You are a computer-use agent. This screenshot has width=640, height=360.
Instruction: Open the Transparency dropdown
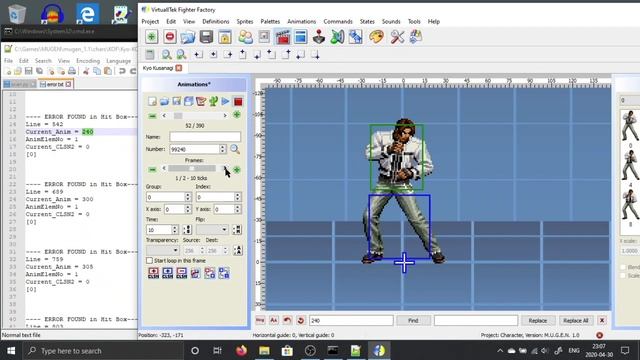pos(163,250)
